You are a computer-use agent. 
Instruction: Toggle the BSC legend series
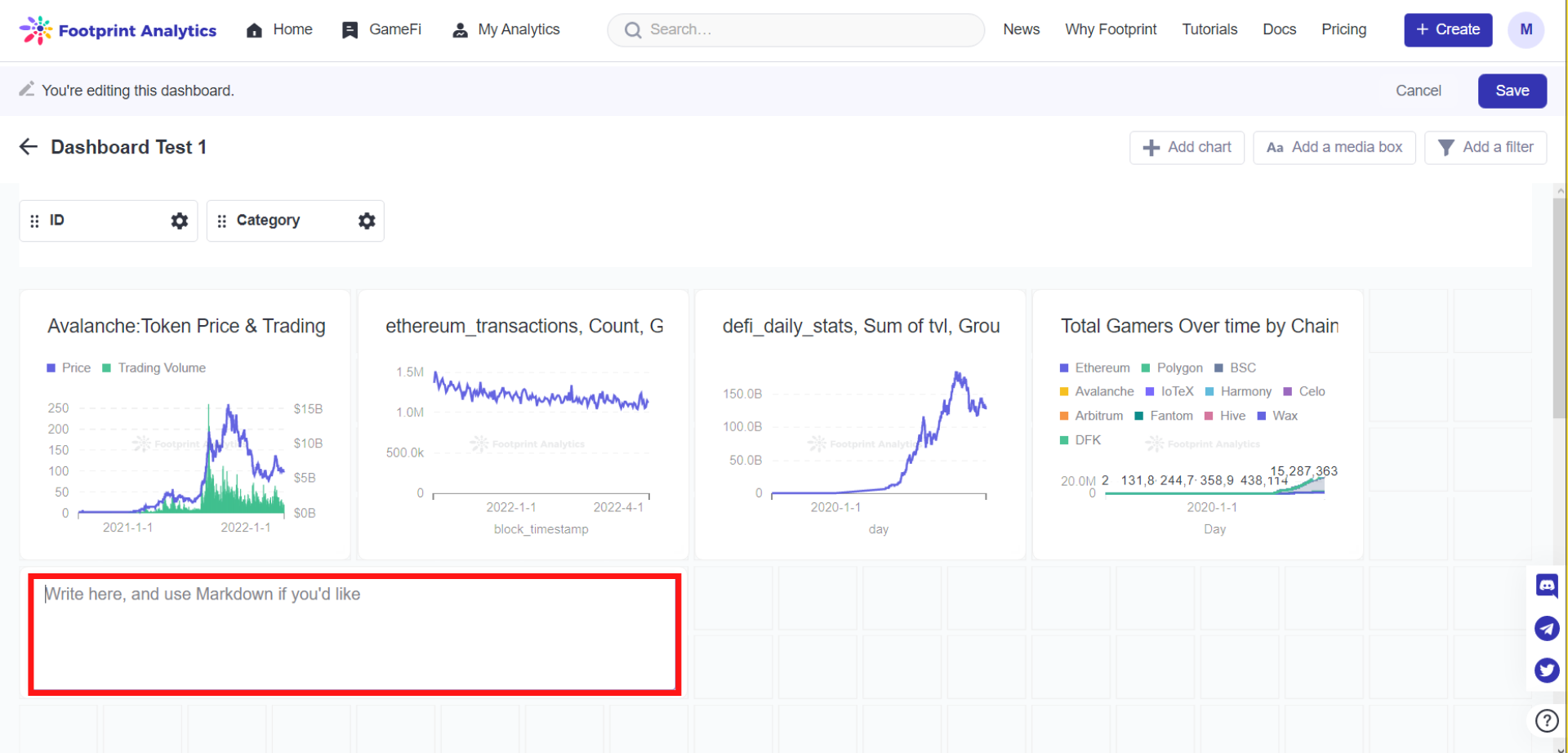1235,368
